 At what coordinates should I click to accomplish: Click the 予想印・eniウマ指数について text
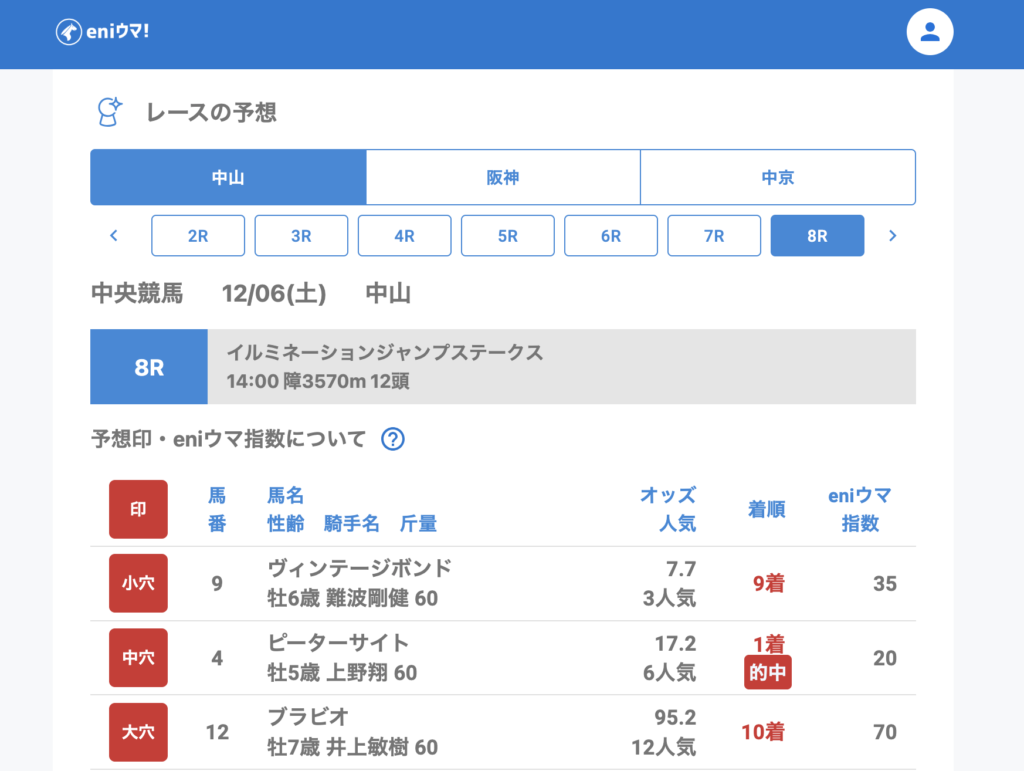pos(229,439)
